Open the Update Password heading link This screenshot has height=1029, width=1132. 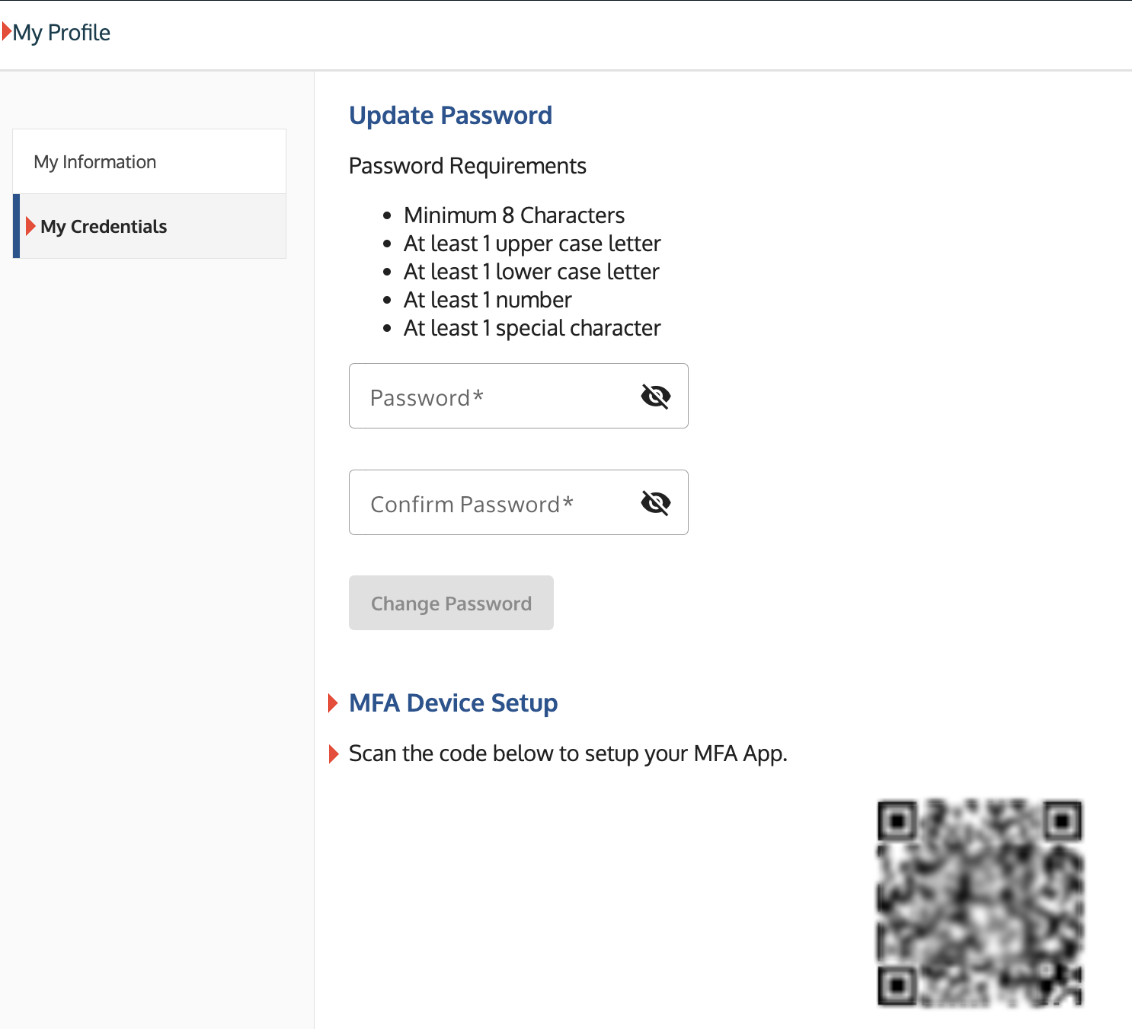450,115
